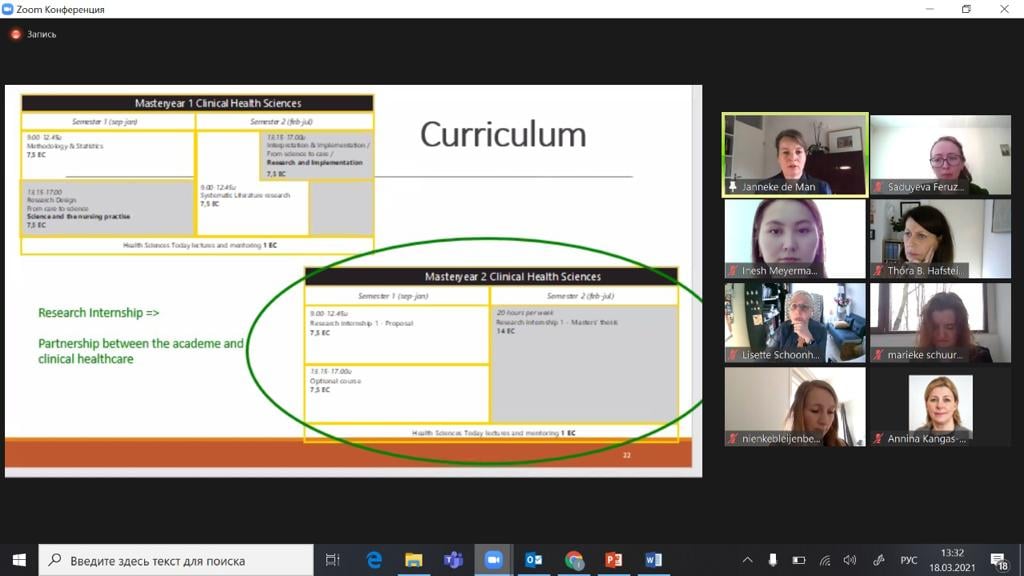Click the Windows Start button
This screenshot has height=576, width=1024.
(19, 560)
